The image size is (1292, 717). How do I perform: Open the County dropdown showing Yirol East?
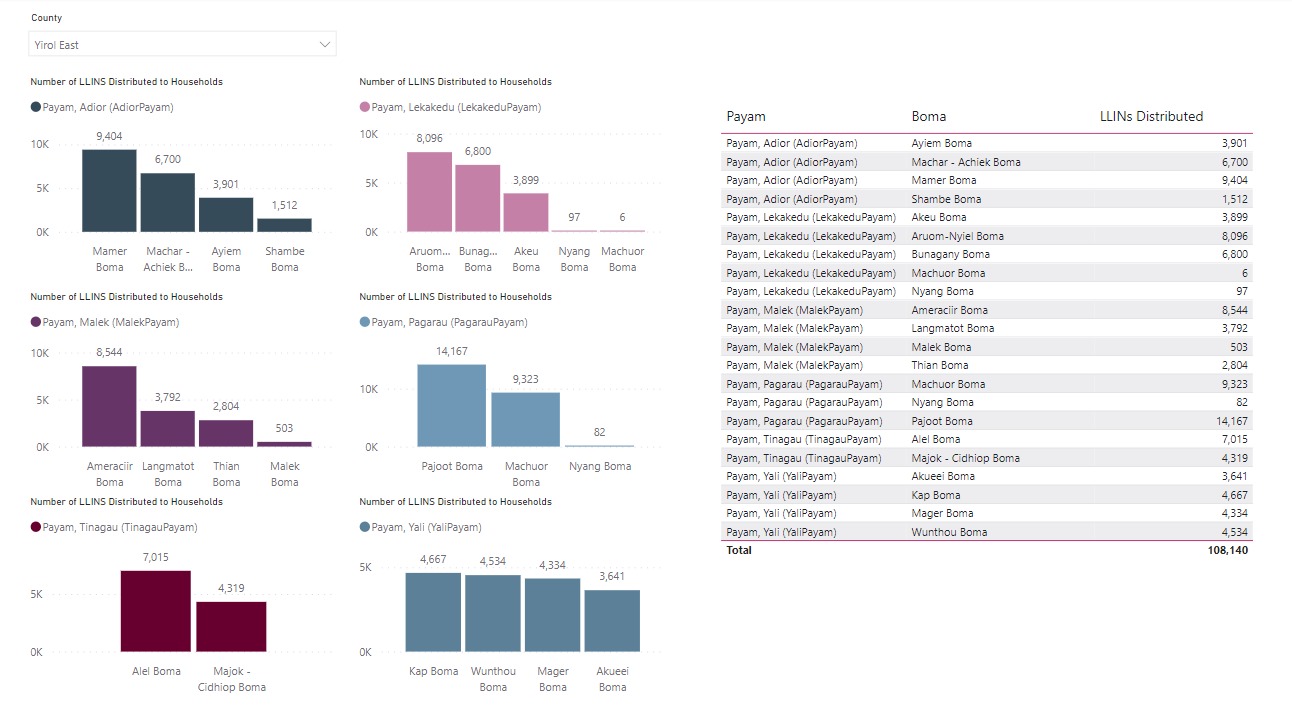170,45
